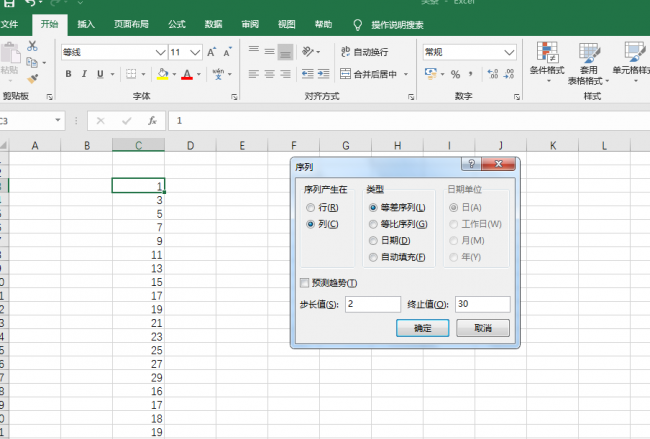Toggle Bold formatting

tap(68, 74)
